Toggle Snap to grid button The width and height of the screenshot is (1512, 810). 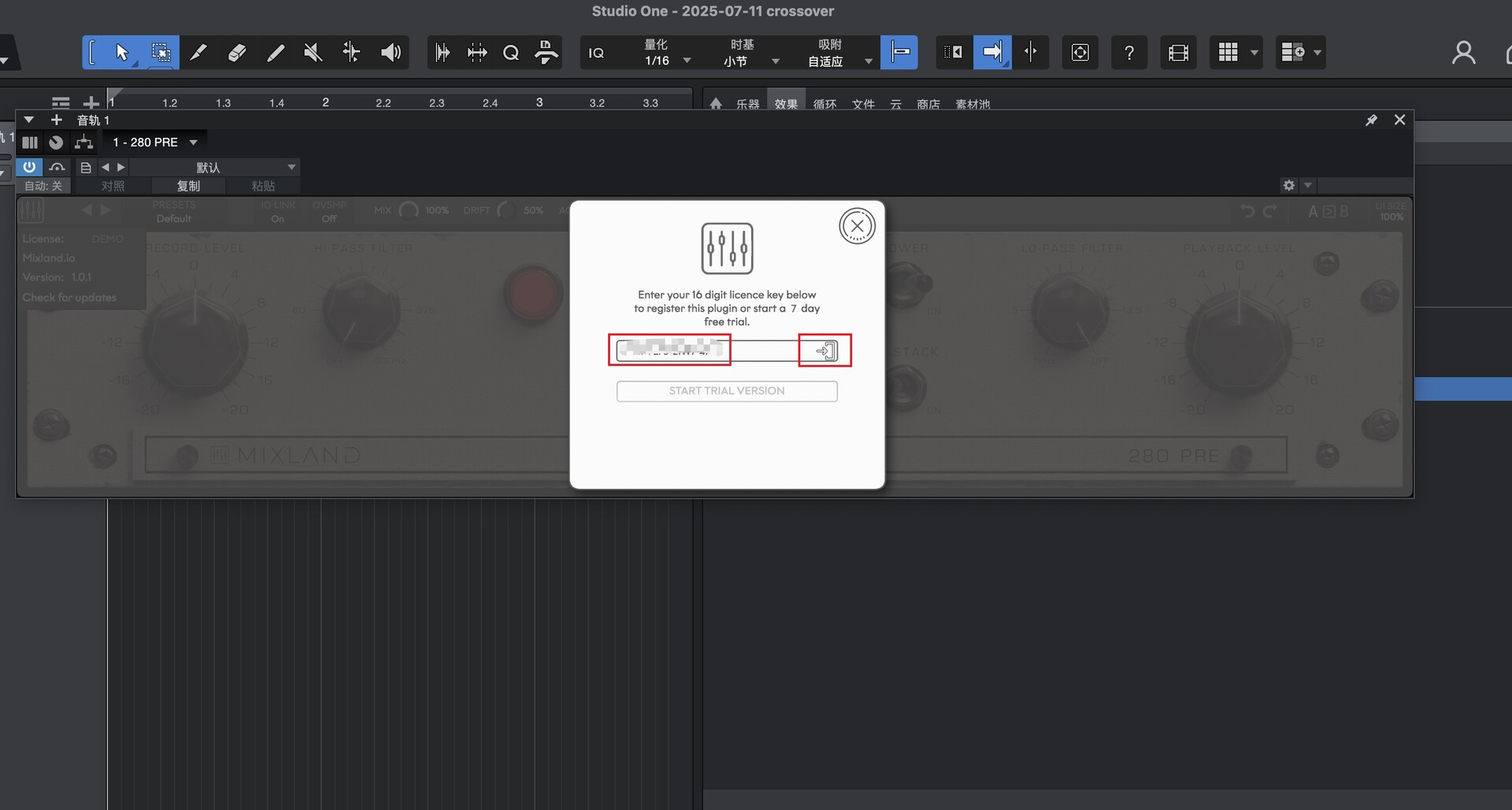[899, 53]
